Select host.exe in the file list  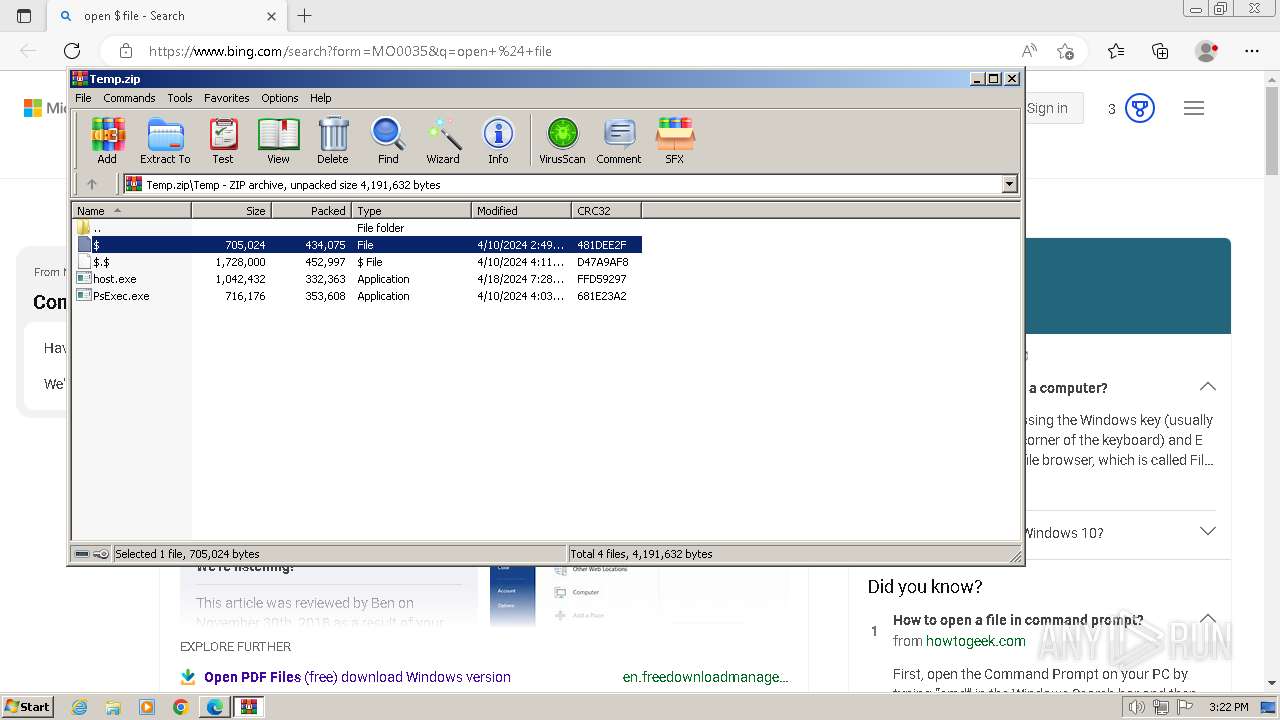click(357, 279)
